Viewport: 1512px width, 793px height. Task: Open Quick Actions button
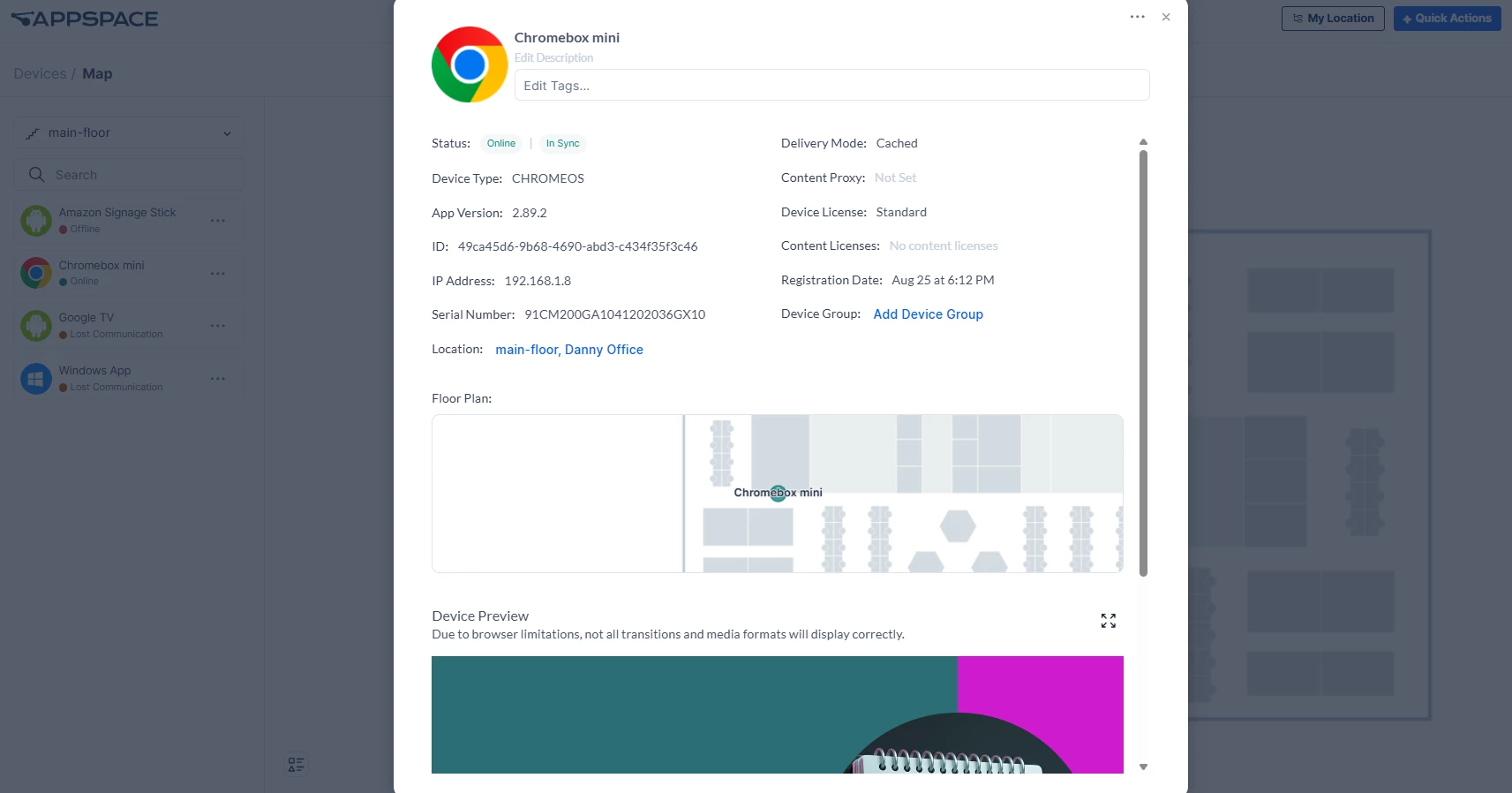click(1447, 19)
